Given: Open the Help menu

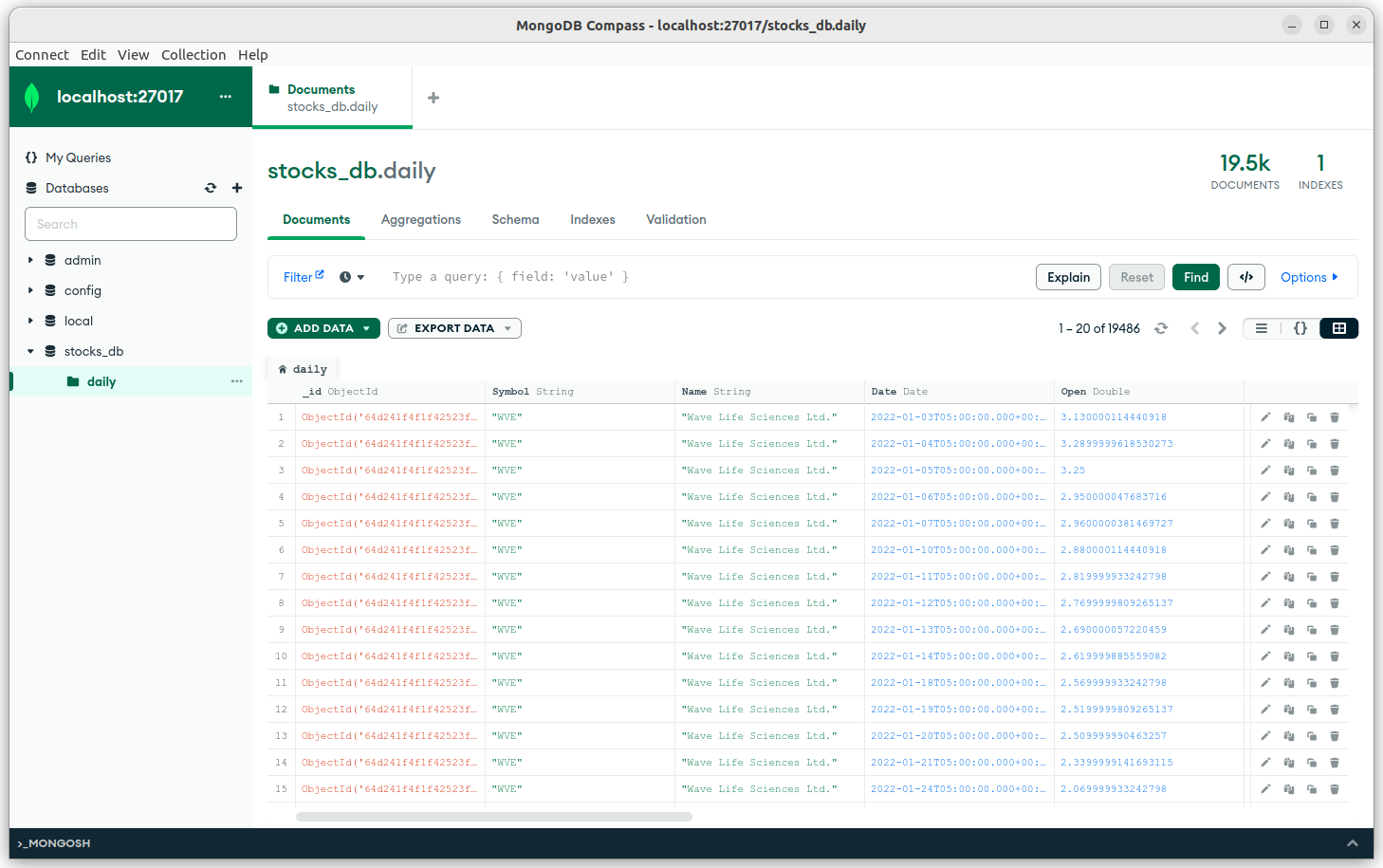Looking at the screenshot, I should (x=252, y=55).
